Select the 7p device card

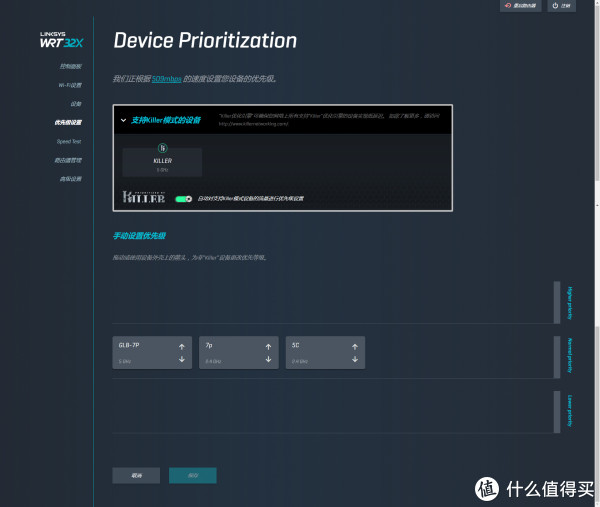(239, 352)
